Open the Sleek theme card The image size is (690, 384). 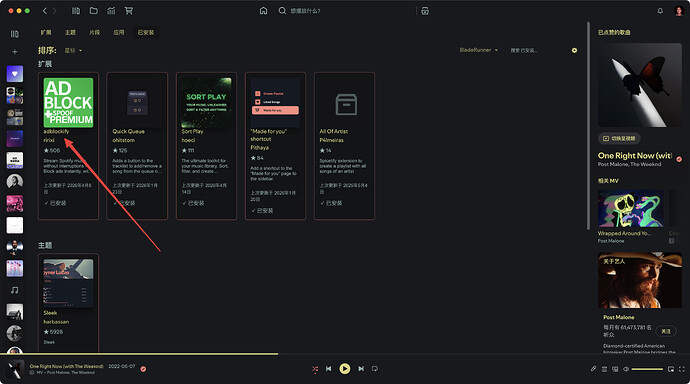point(68,303)
